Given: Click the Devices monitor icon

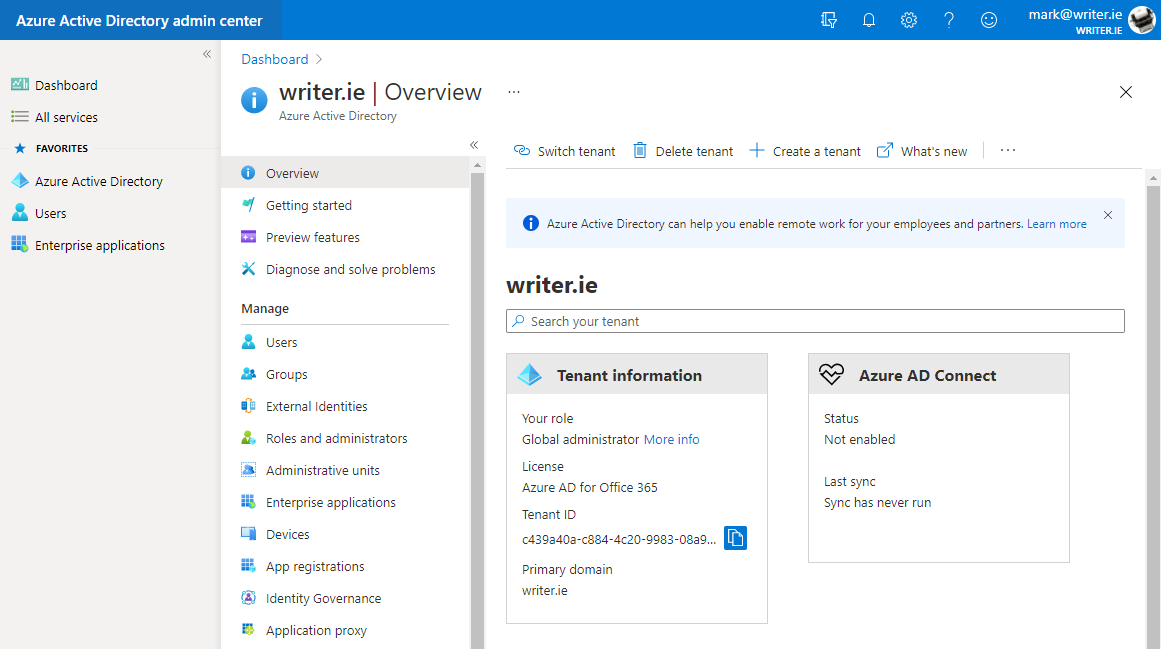Looking at the screenshot, I should coord(249,533).
